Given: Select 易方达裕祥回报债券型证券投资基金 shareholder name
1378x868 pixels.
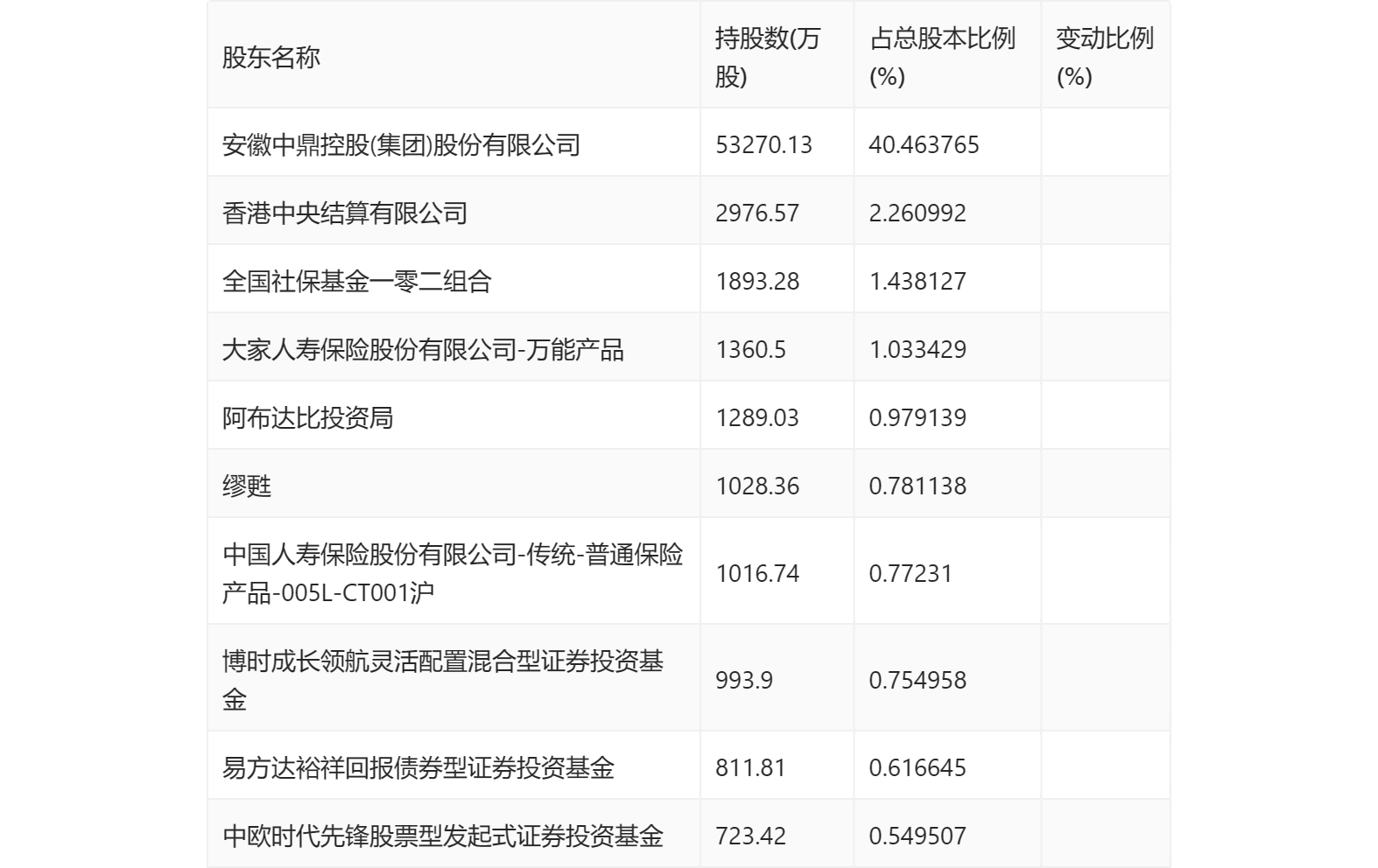Looking at the screenshot, I should tap(418, 767).
